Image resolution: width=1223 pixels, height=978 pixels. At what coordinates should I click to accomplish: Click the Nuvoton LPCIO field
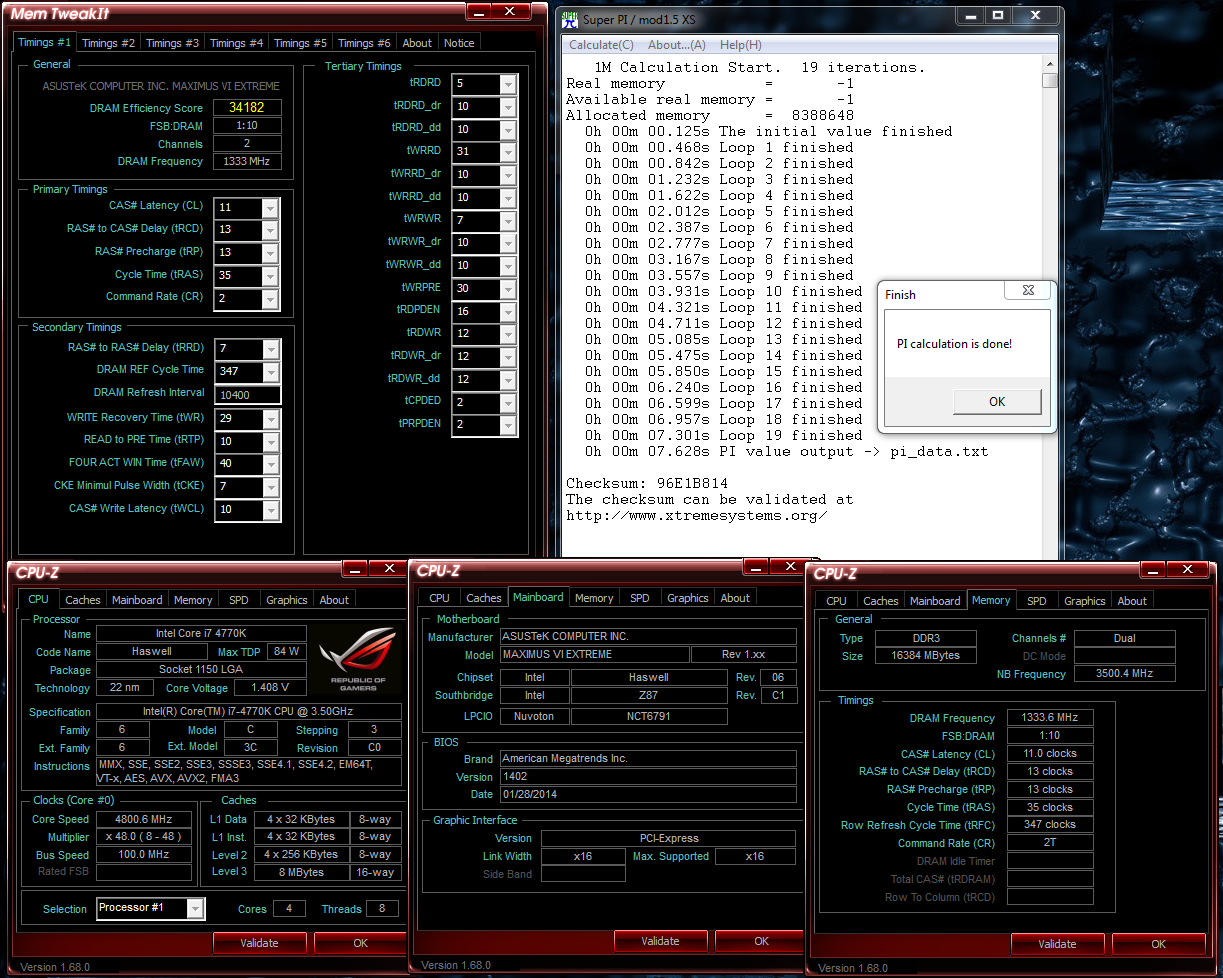534,716
